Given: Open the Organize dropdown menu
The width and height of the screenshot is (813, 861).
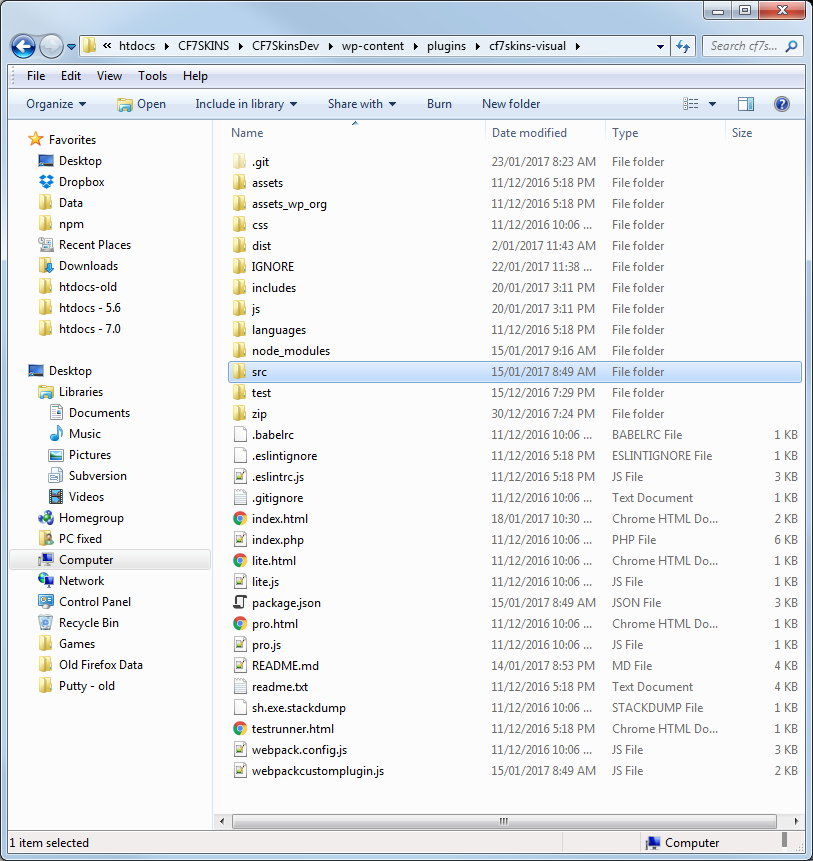Looking at the screenshot, I should (56, 104).
